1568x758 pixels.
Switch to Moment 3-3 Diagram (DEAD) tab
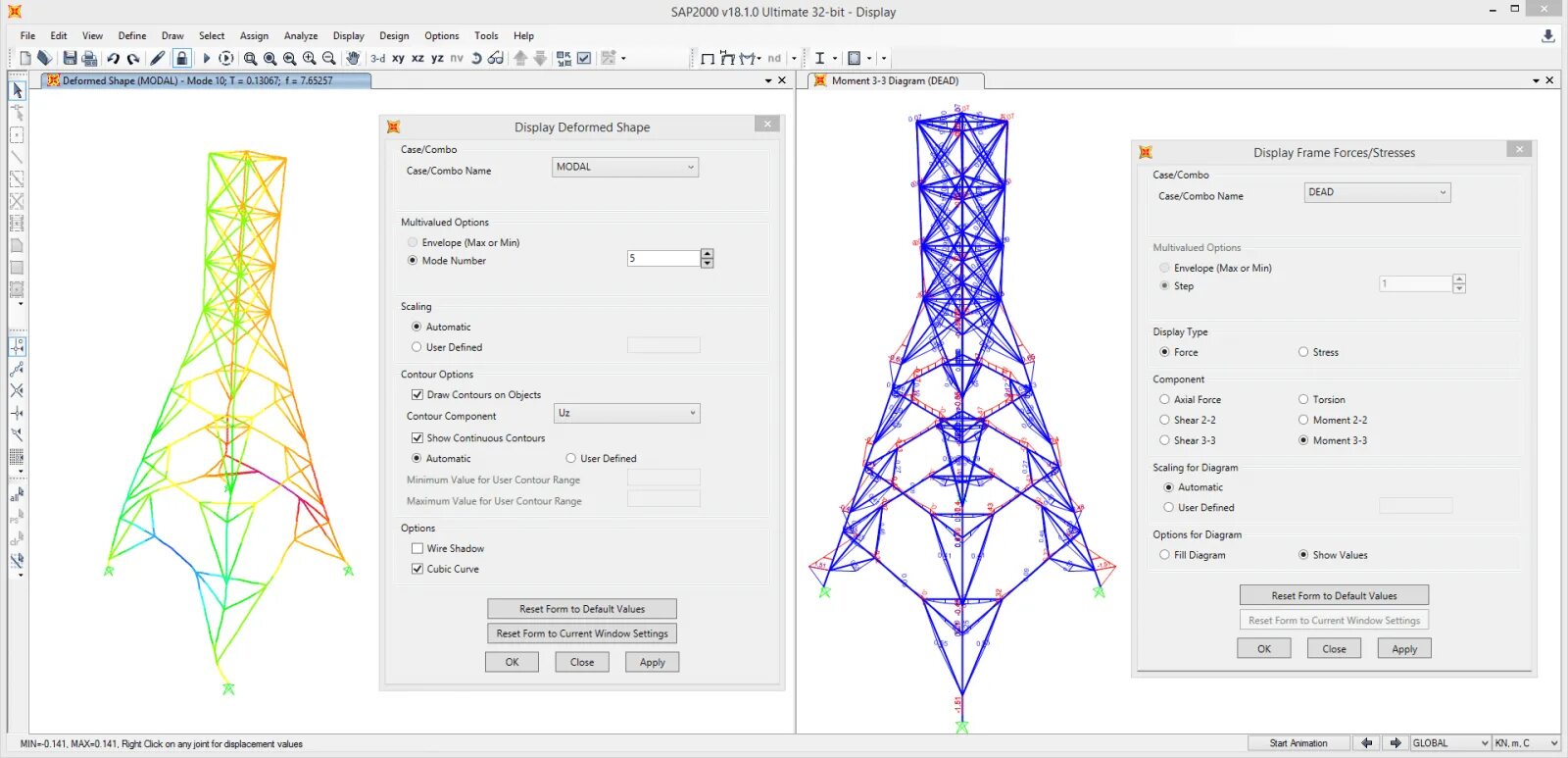(896, 80)
